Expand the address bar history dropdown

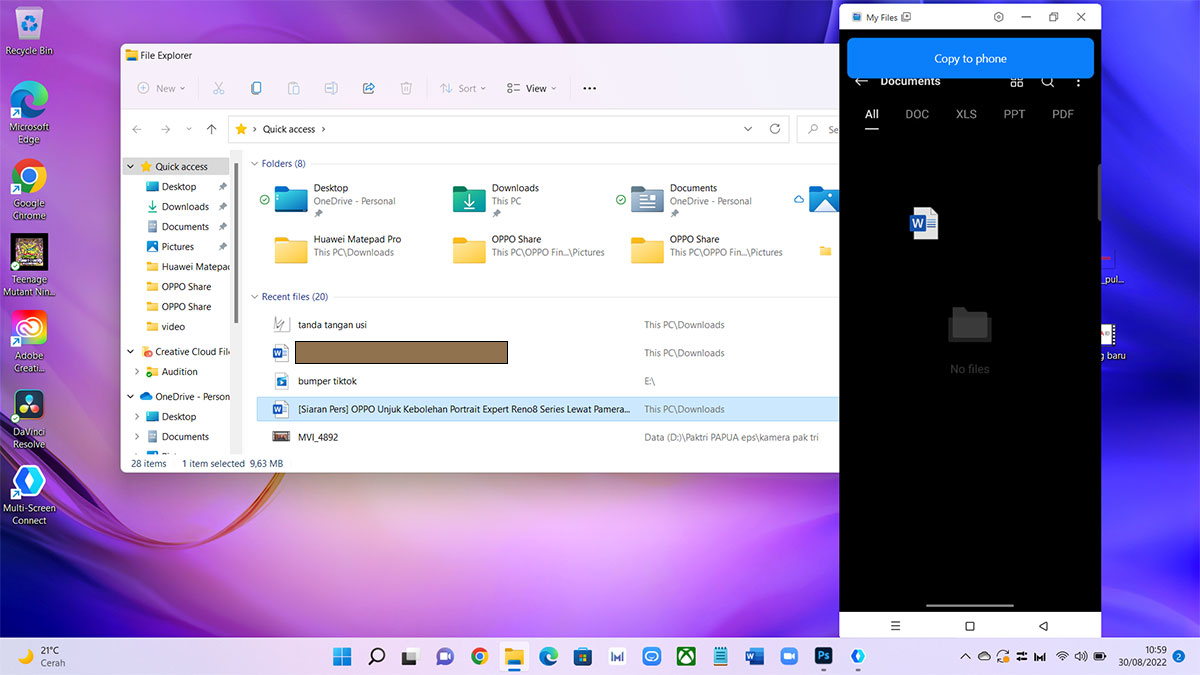tap(748, 129)
